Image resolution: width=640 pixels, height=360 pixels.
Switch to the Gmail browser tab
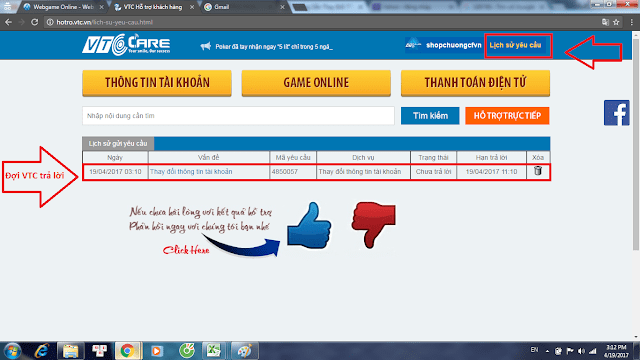(x=244, y=7)
